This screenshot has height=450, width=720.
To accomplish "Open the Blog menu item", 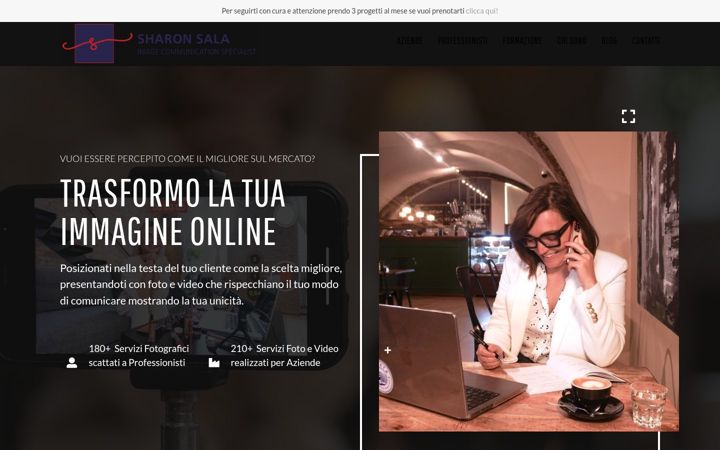I will tap(609, 40).
